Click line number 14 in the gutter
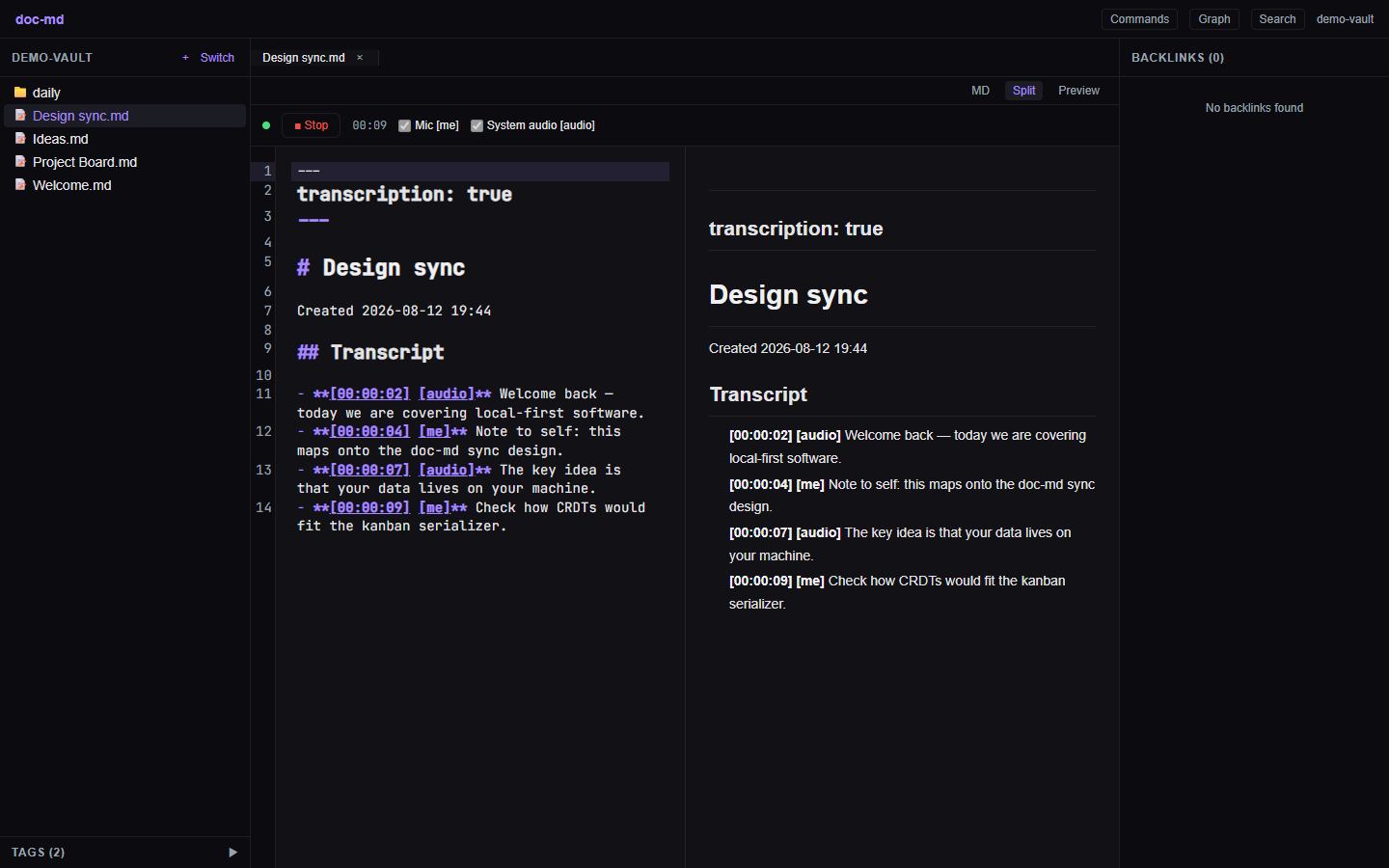 263,507
